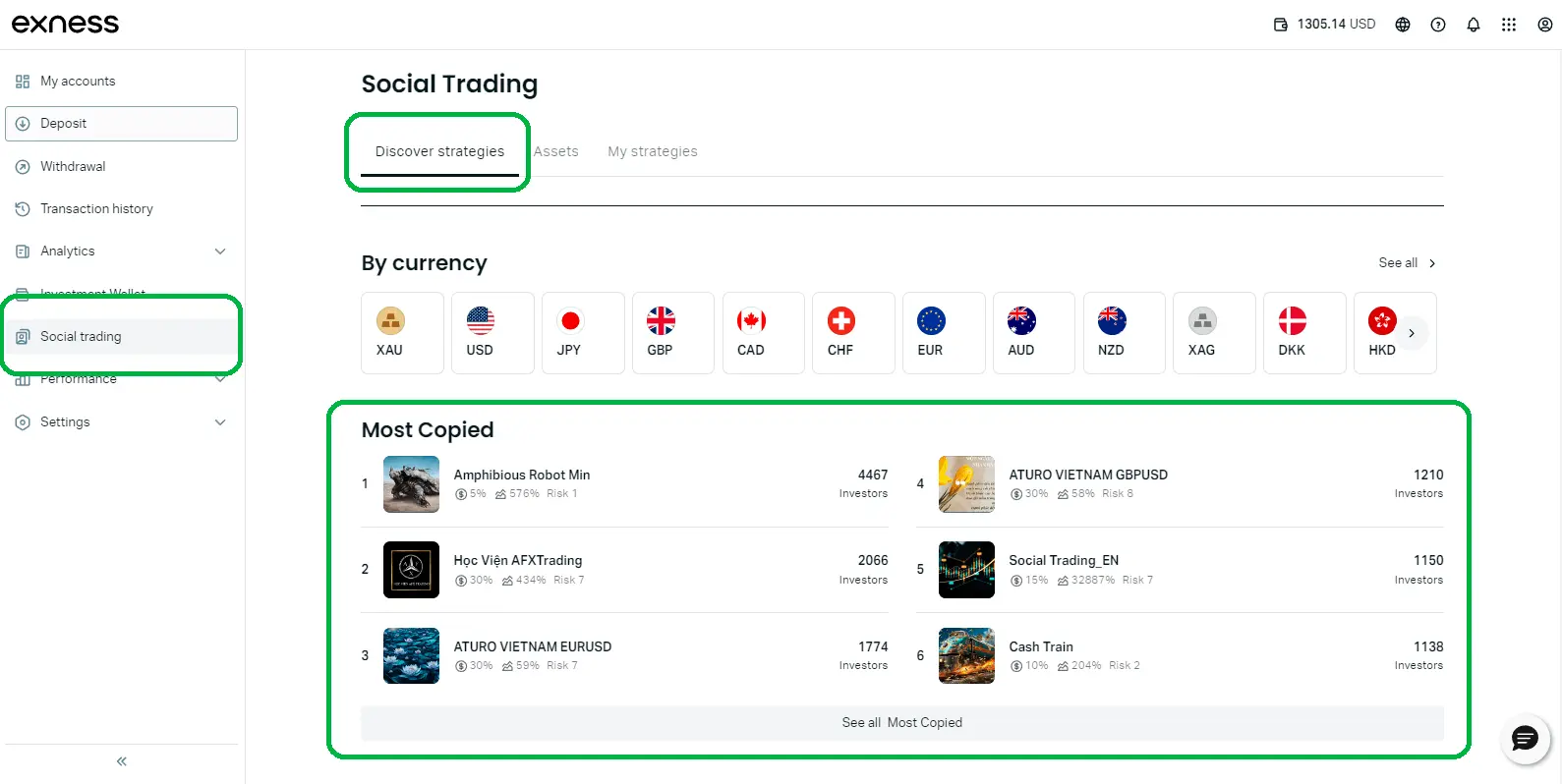The image size is (1562, 784).
Task: Open the live chat bubble
Action: click(1525, 739)
